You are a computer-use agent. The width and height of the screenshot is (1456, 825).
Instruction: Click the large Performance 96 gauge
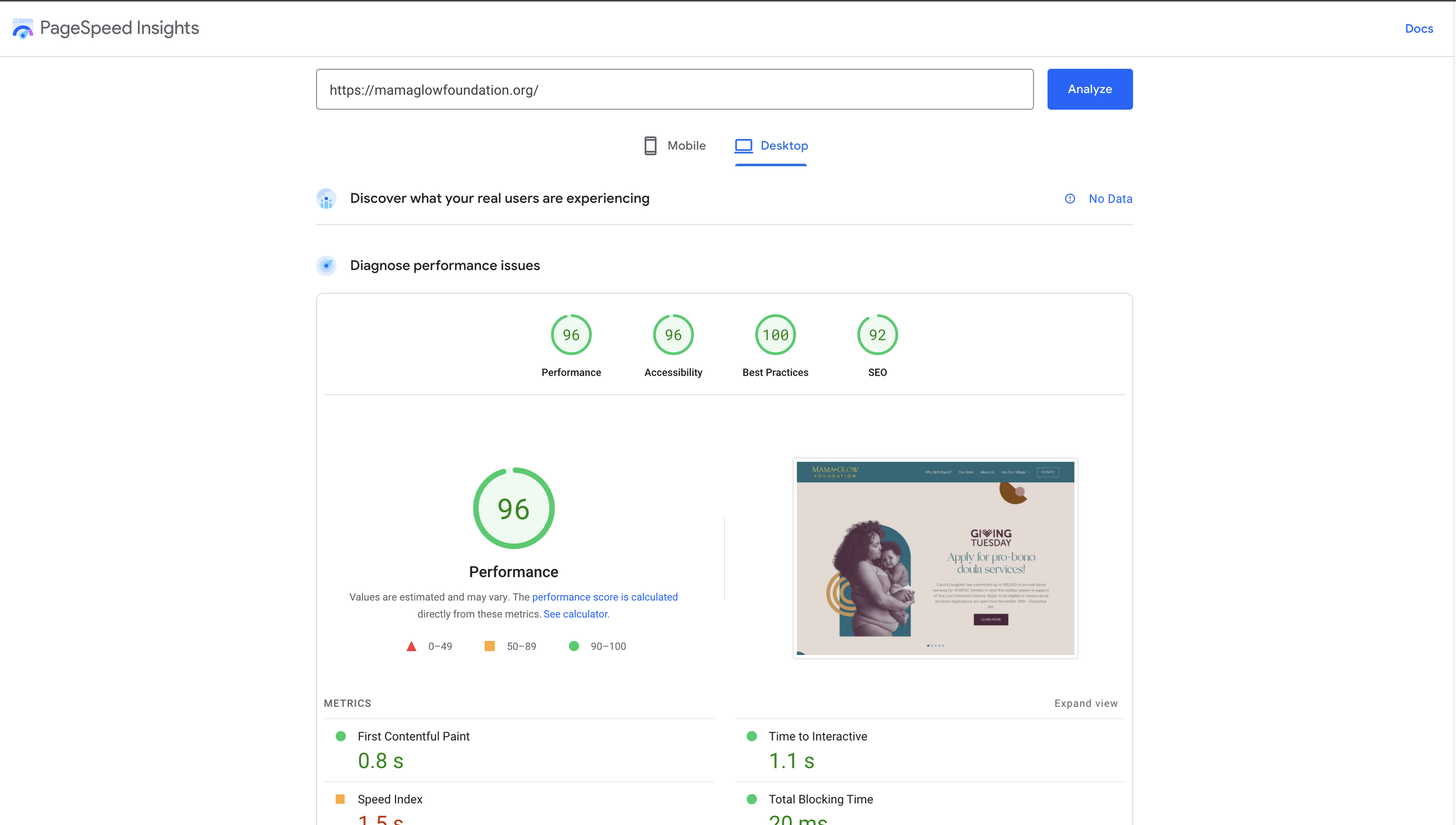point(513,508)
